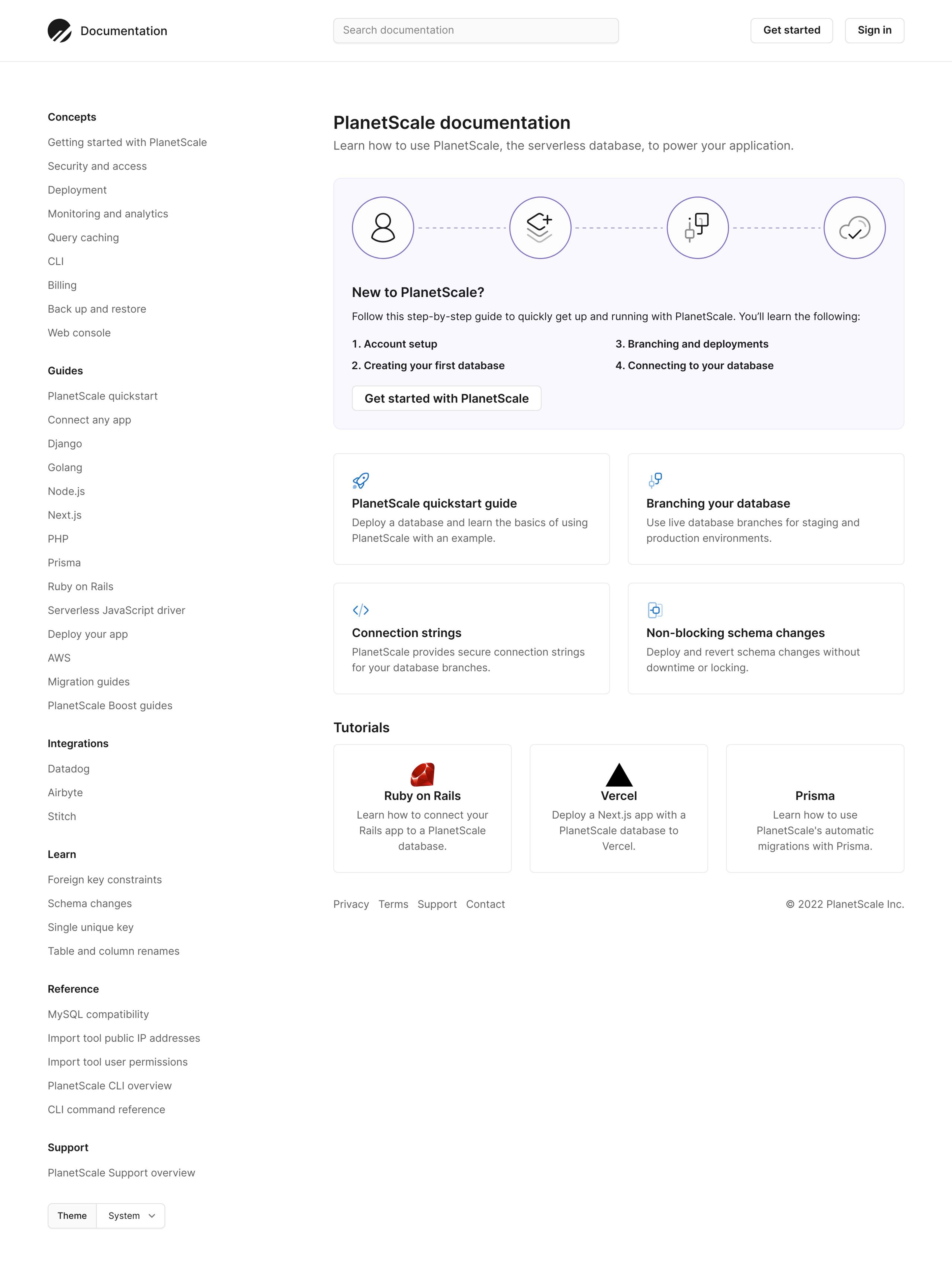952x1276 pixels.
Task: Open Import tool user permissions
Action: pos(118,1062)
